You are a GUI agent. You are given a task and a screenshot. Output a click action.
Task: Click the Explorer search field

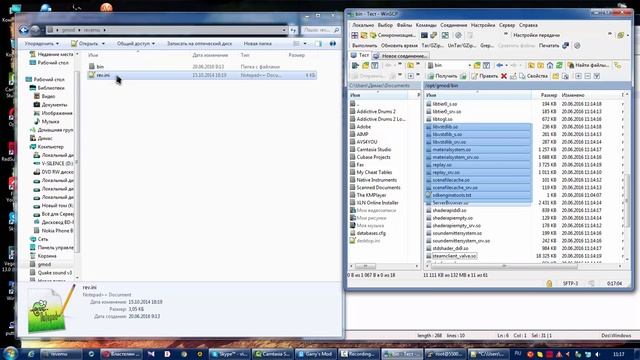pos(321,30)
